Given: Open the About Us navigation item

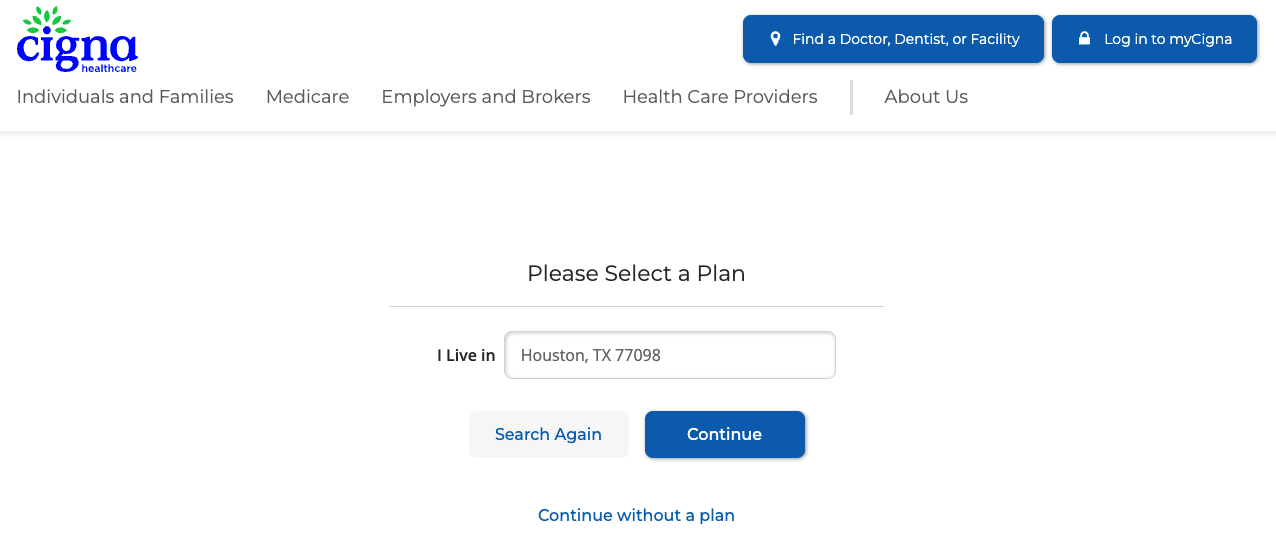Looking at the screenshot, I should click(x=926, y=97).
